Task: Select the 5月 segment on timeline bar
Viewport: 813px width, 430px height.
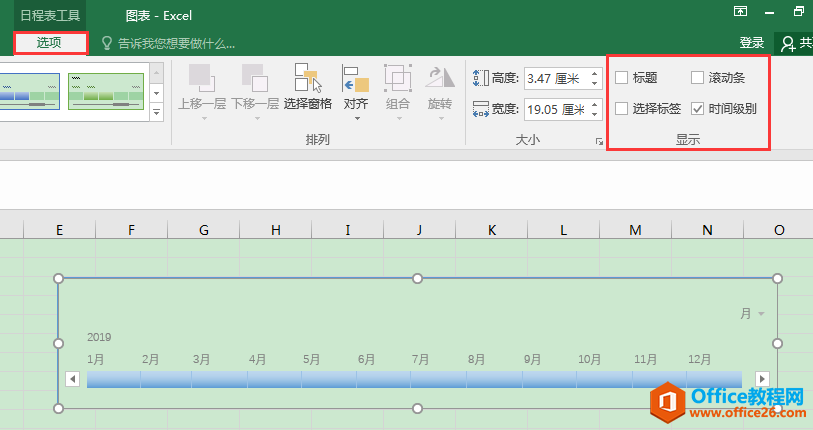Action: pos(329,379)
